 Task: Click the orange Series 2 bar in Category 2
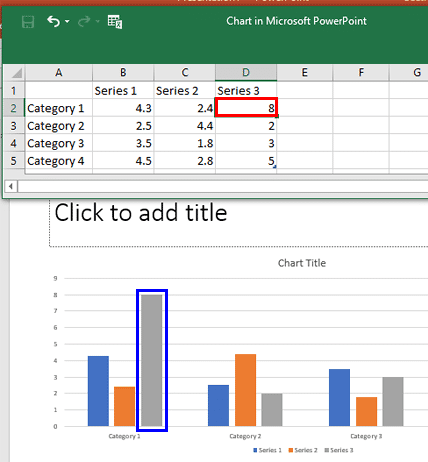[246, 390]
